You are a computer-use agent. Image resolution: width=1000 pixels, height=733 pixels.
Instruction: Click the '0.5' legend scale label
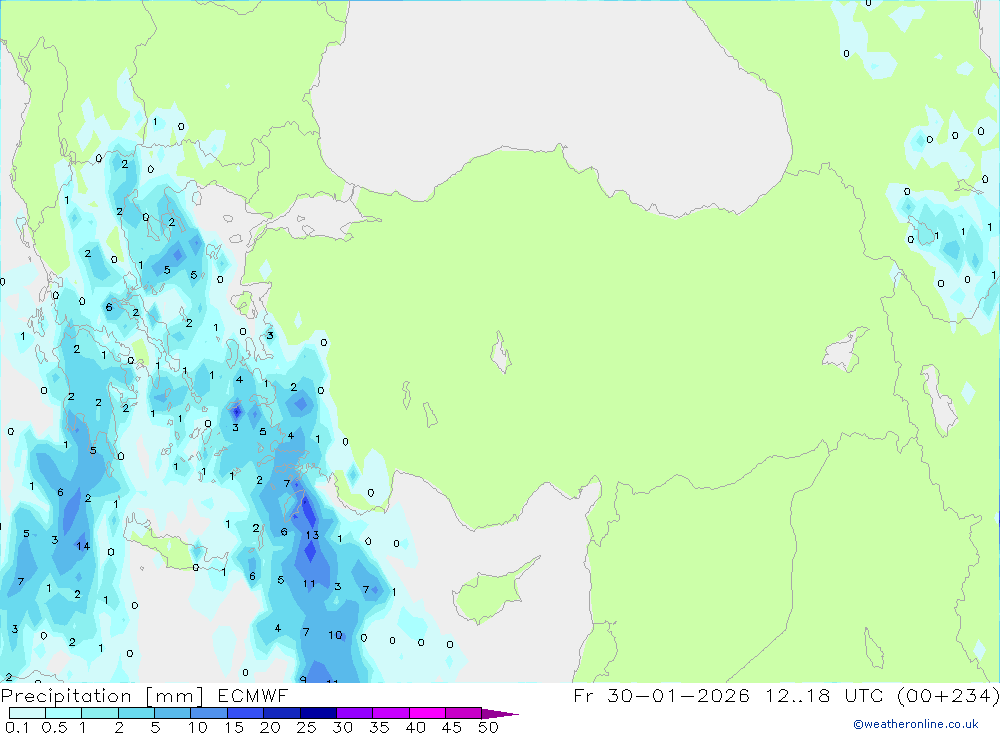click(54, 727)
